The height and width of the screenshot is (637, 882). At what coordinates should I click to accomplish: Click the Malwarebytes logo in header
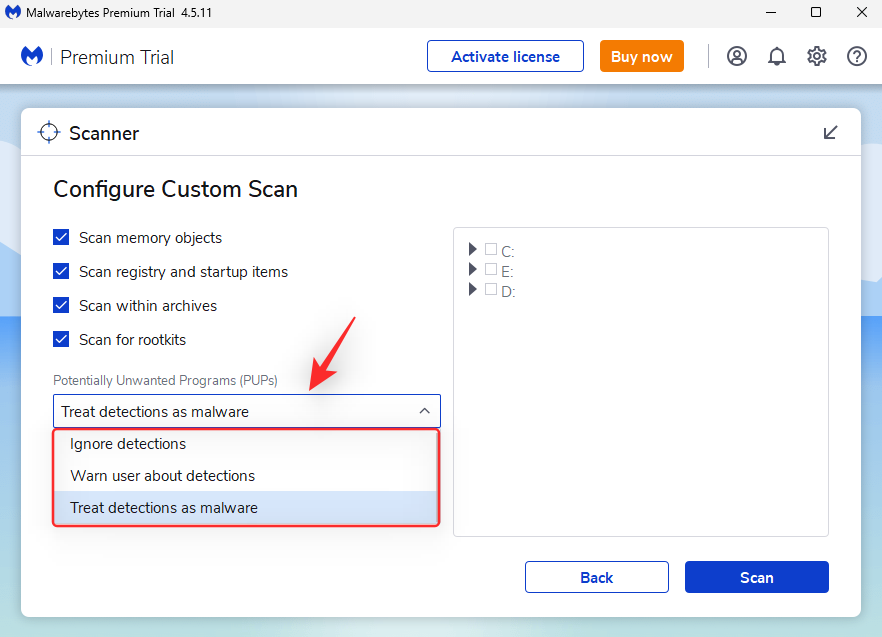(32, 57)
